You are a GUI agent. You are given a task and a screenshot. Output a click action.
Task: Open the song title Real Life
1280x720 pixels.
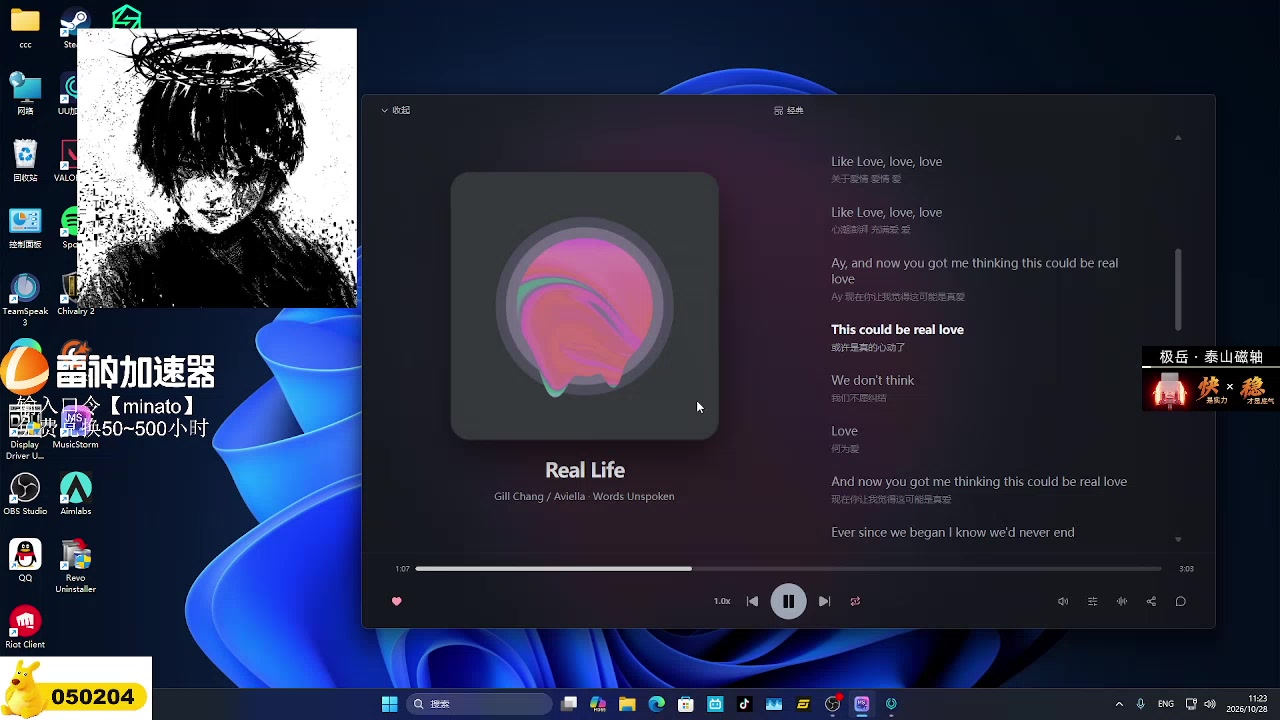point(585,470)
